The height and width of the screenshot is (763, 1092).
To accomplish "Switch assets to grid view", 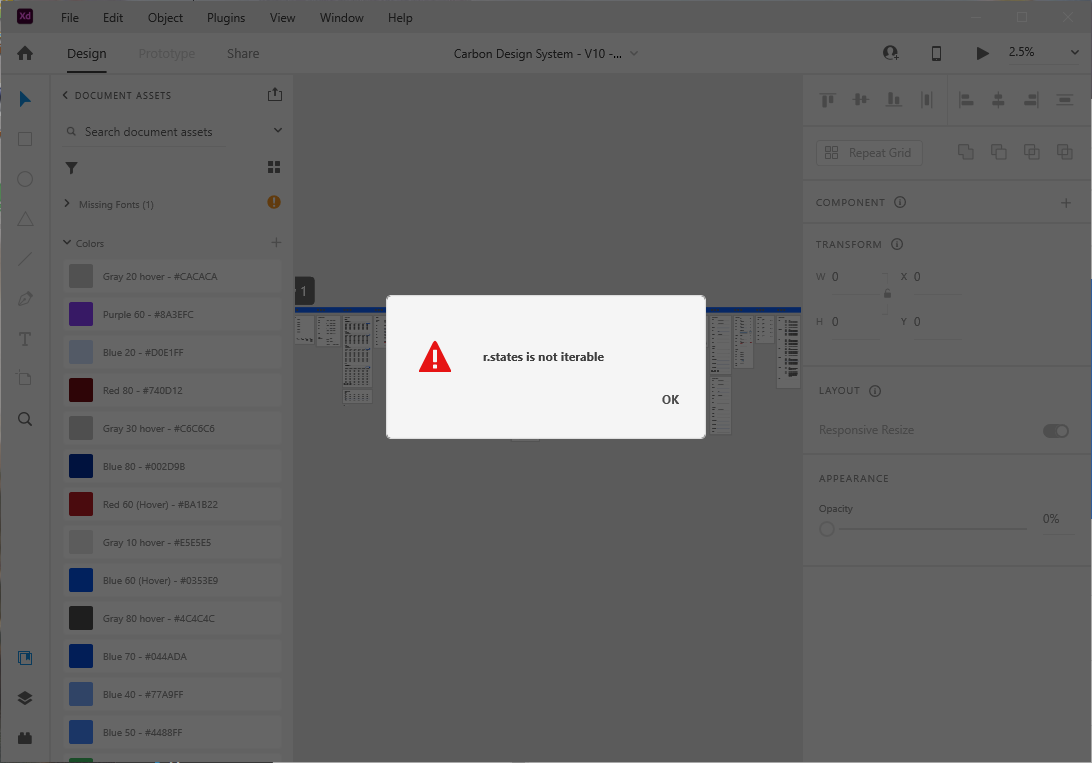I will coord(274,167).
